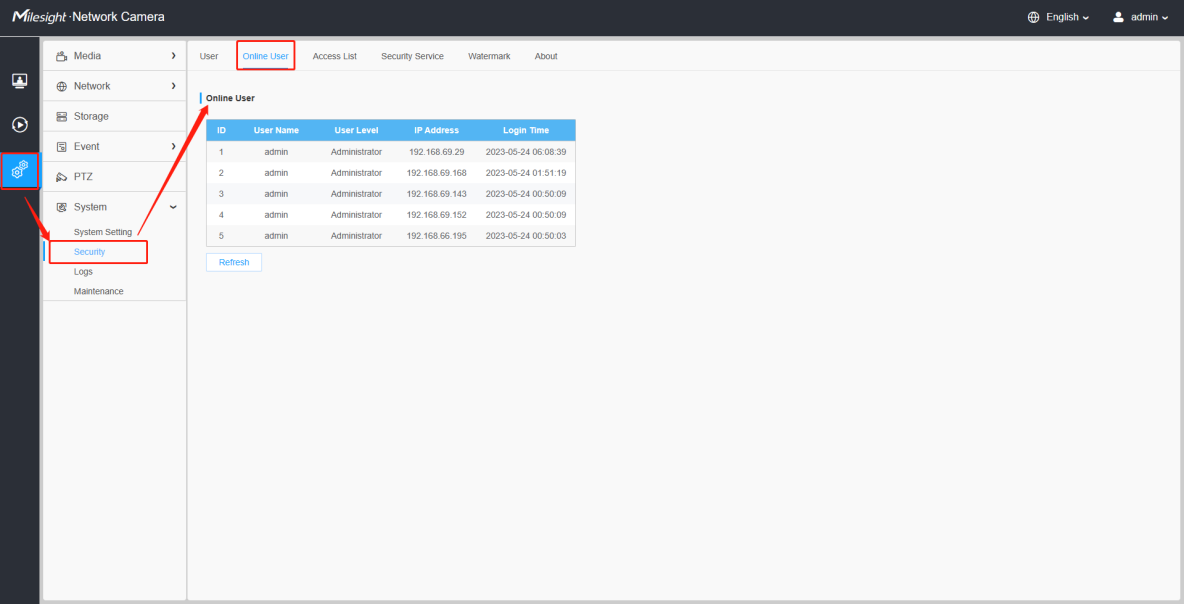Expand the Network menu chevron
Viewport: 1184px width, 604px height.
pos(174,86)
